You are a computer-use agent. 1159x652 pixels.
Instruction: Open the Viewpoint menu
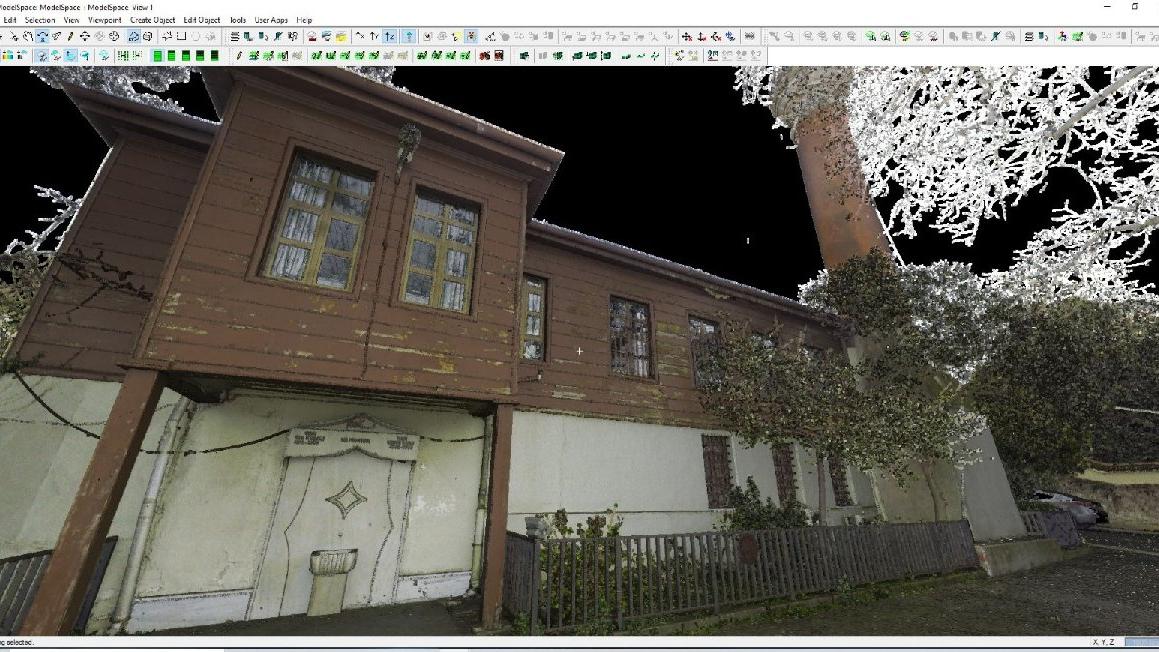coord(105,20)
